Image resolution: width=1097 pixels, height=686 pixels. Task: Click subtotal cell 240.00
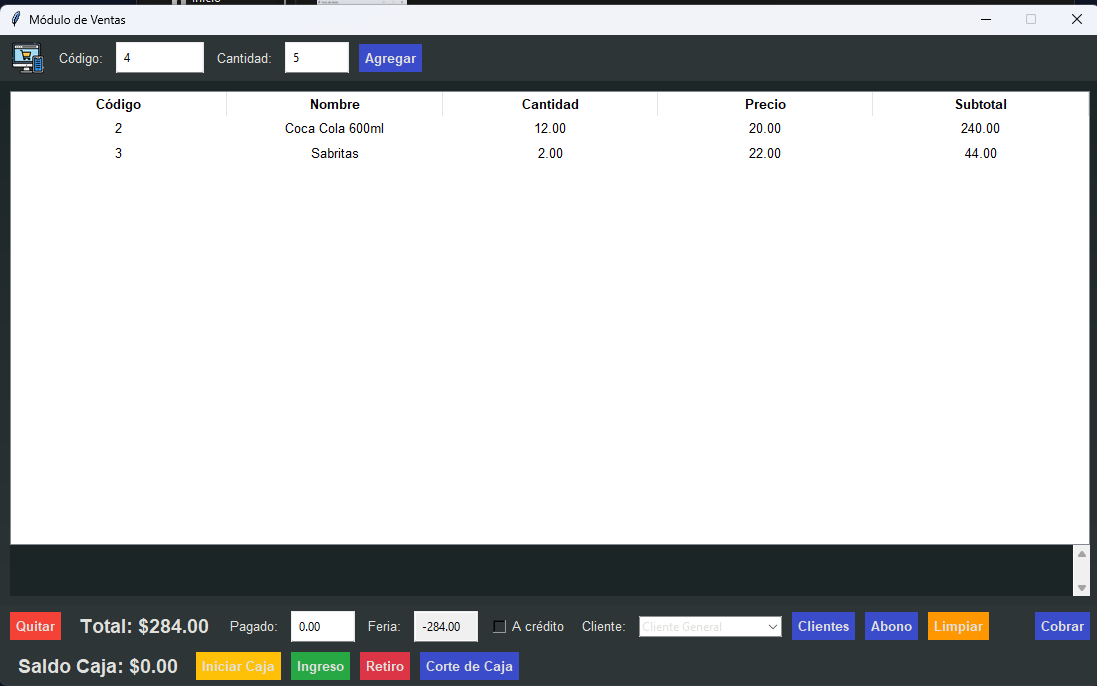point(980,129)
